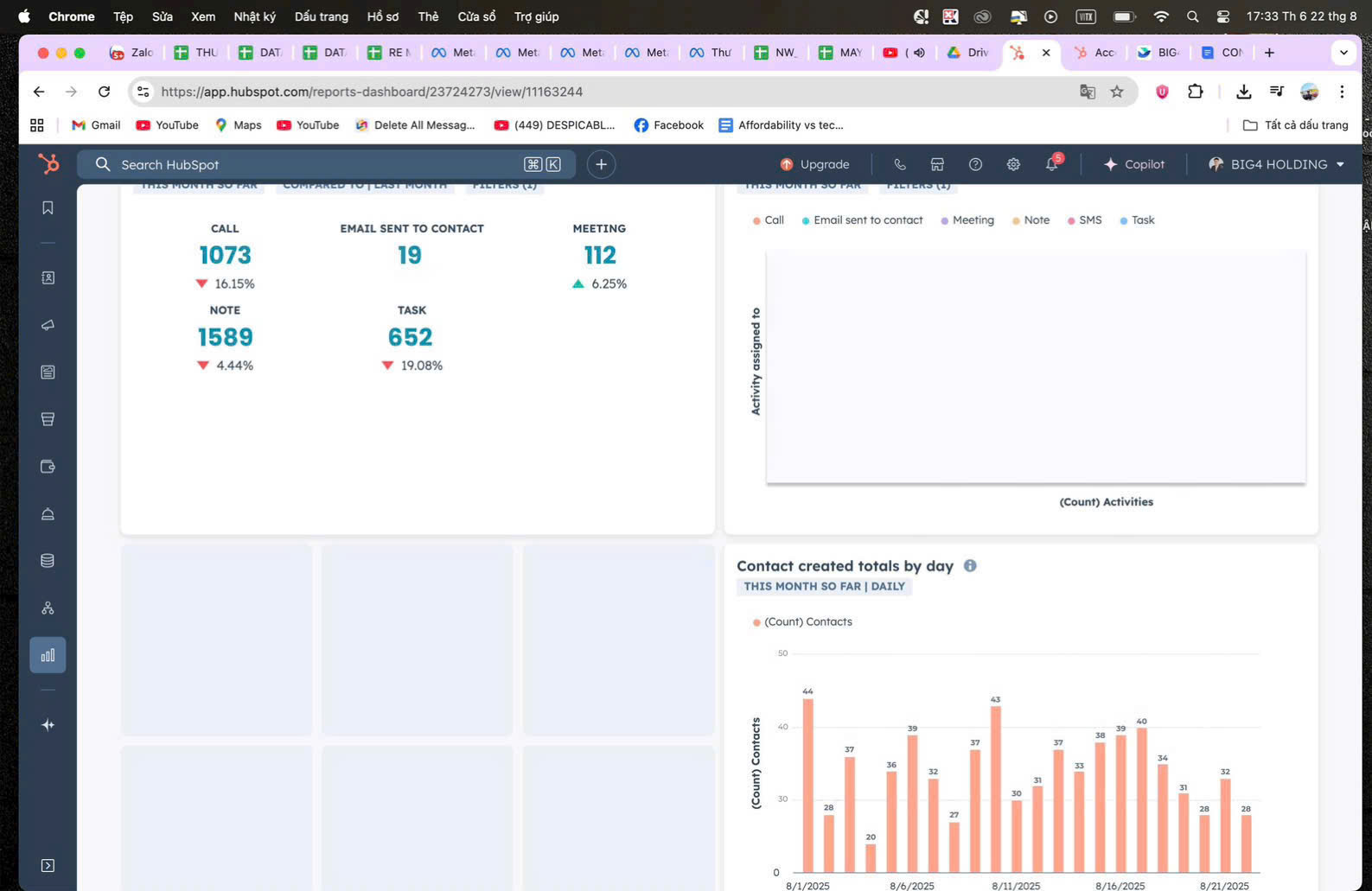Show info for Contact created totals report

(970, 566)
